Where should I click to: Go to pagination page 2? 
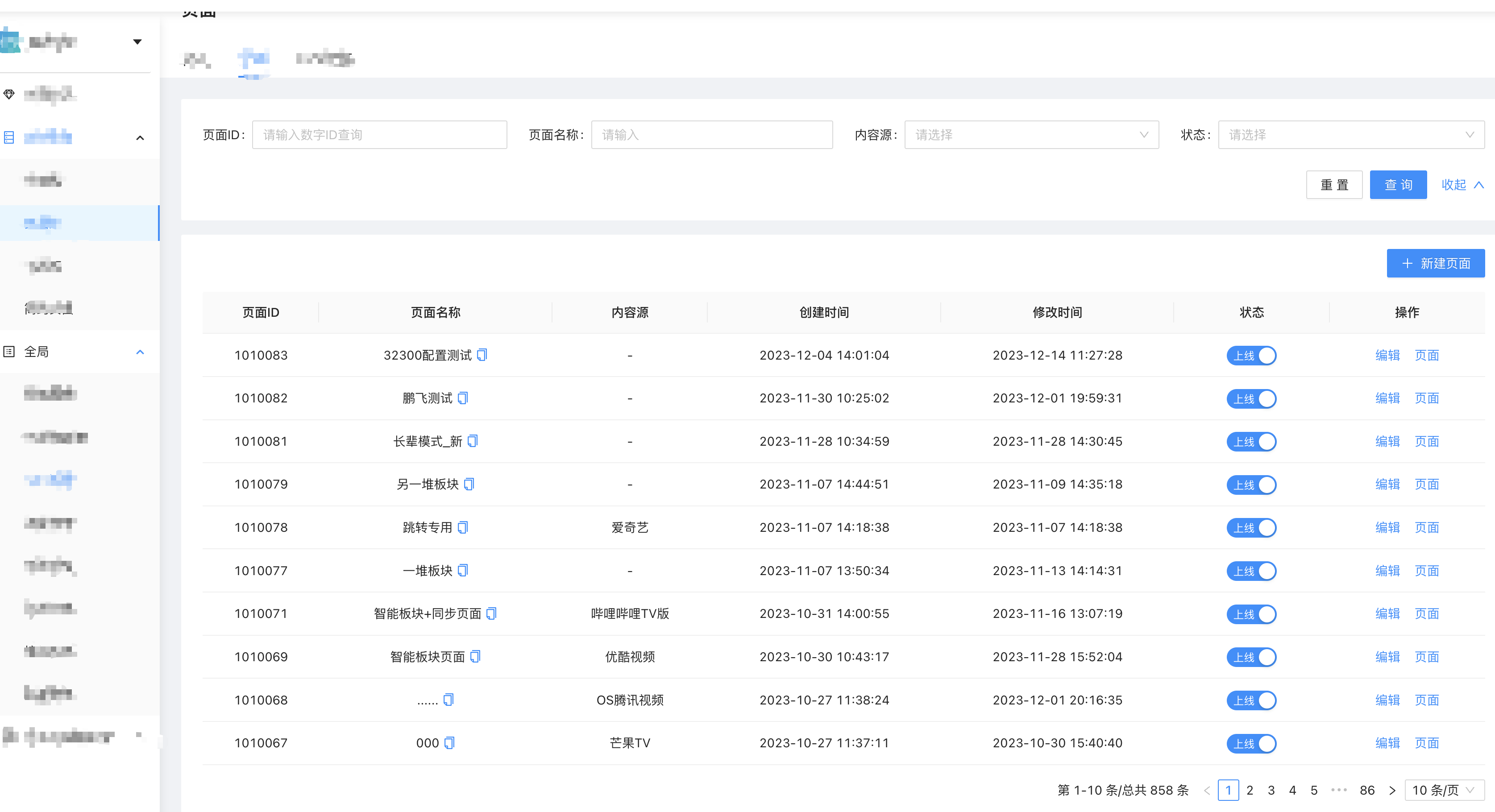click(x=1250, y=790)
